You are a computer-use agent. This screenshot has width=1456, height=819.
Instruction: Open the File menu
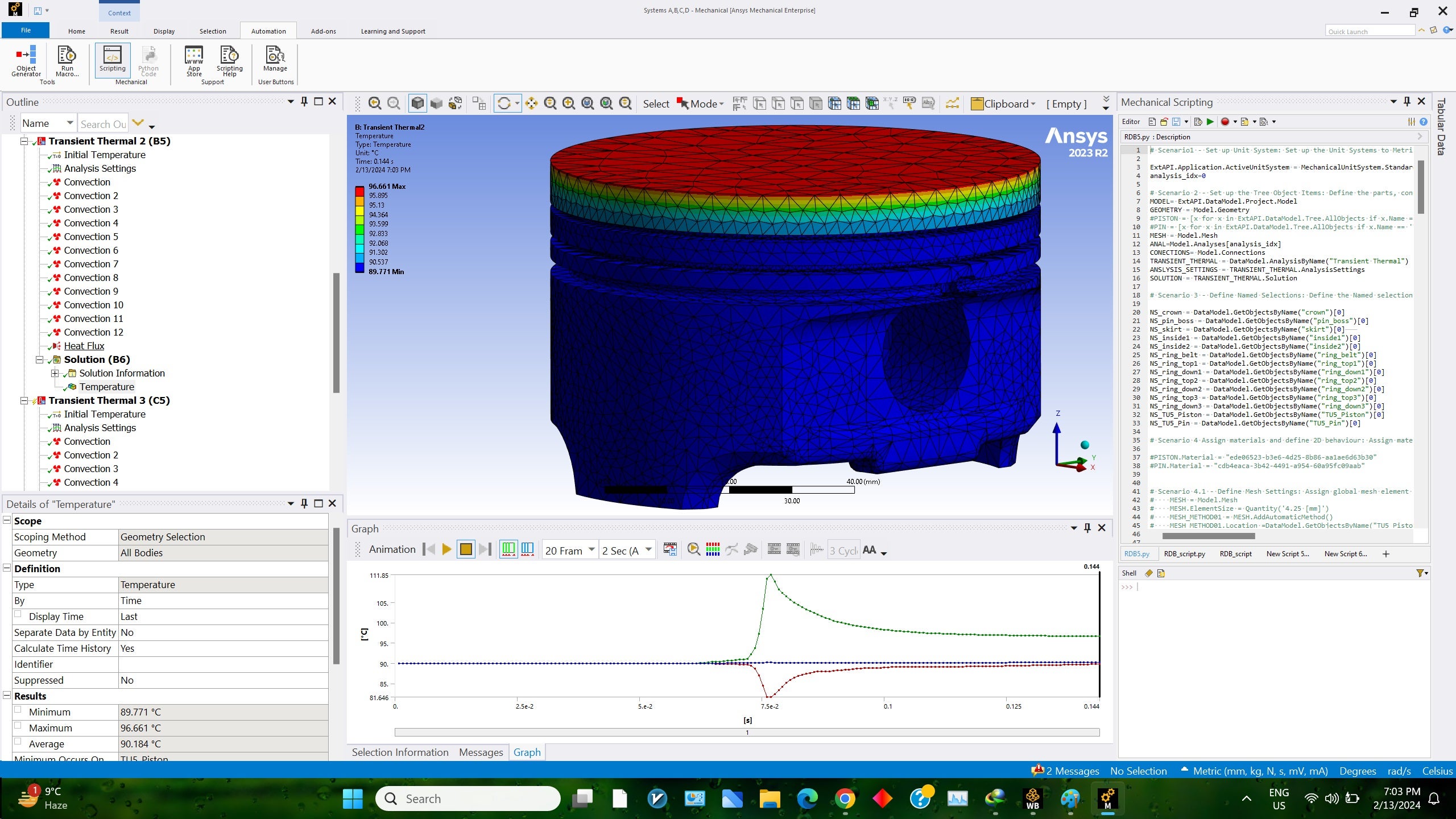click(x=26, y=30)
